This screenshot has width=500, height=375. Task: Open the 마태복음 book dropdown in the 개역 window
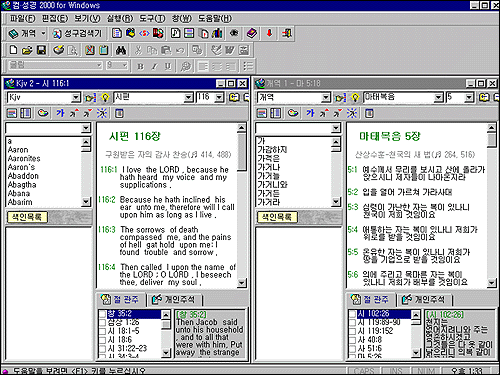tap(439, 97)
